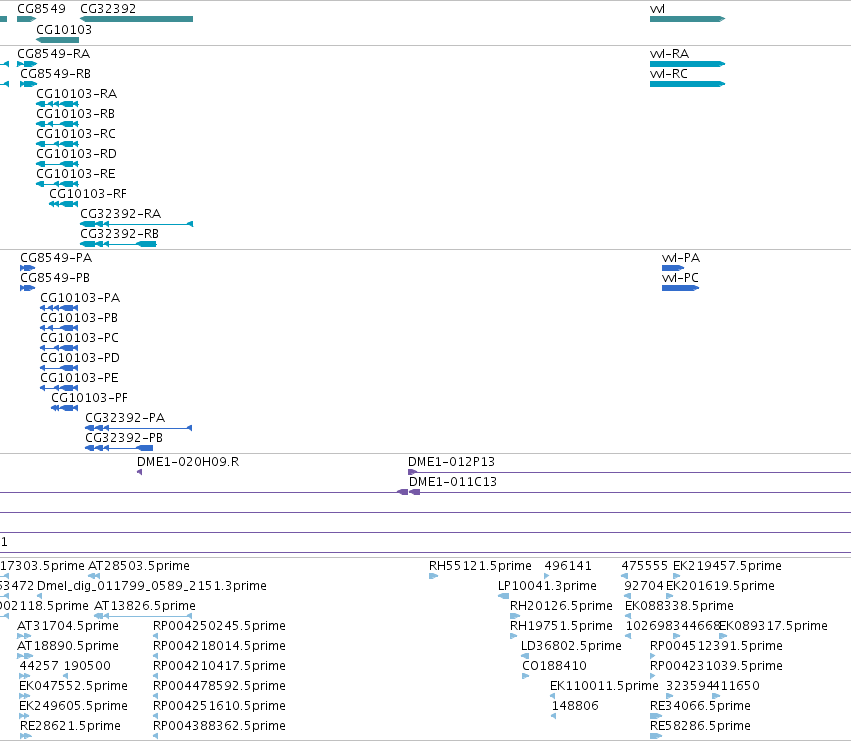The height and width of the screenshot is (741, 851).
Task: Open the CG32392-RB transcript
Action: tap(118, 244)
